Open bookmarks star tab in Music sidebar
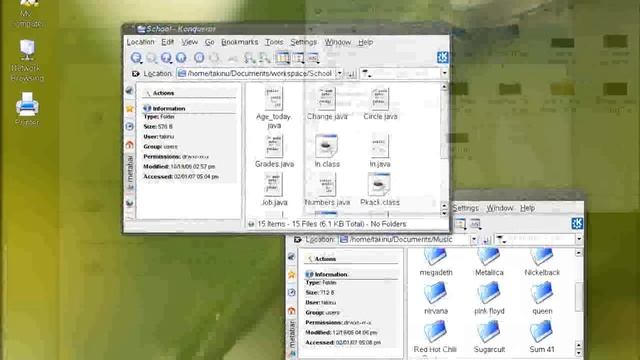Viewport: 640px width, 360px height. point(291,275)
